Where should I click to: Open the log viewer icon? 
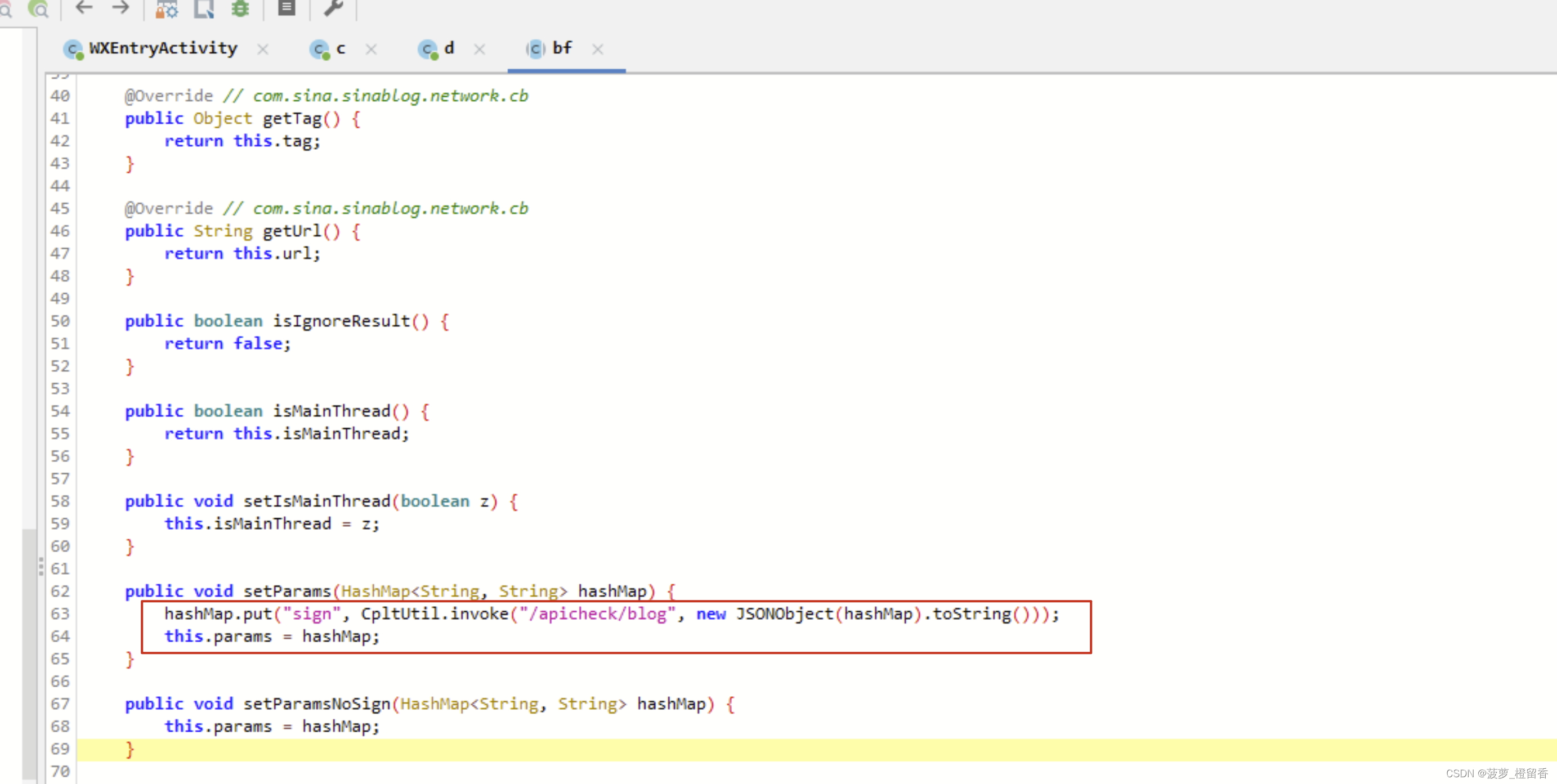(x=286, y=8)
